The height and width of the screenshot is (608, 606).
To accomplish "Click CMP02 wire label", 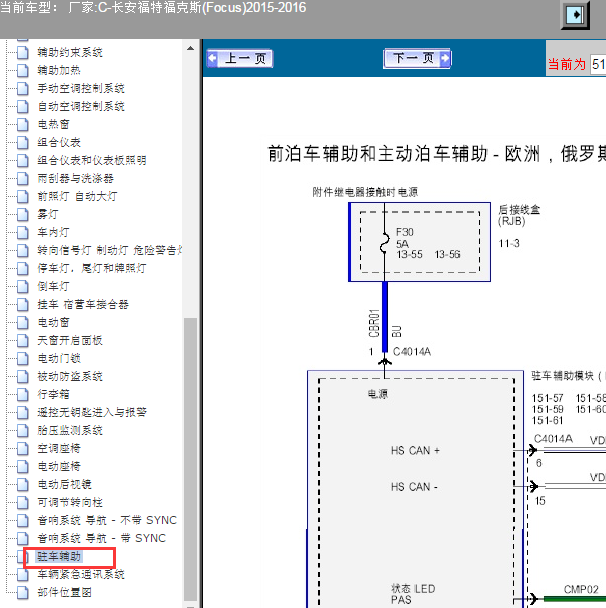I will [x=581, y=589].
